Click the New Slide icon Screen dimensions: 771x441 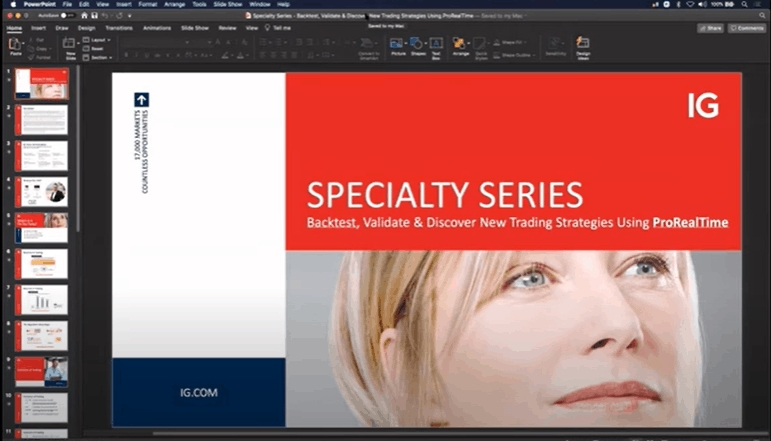(69, 43)
